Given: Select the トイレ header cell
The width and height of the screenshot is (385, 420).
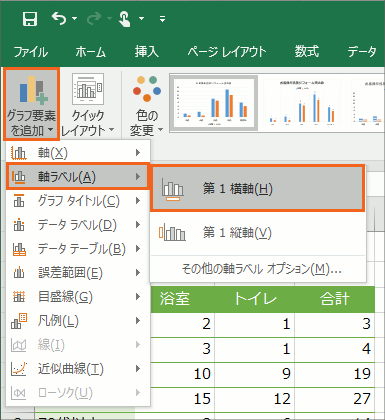Looking at the screenshot, I should (x=255, y=299).
